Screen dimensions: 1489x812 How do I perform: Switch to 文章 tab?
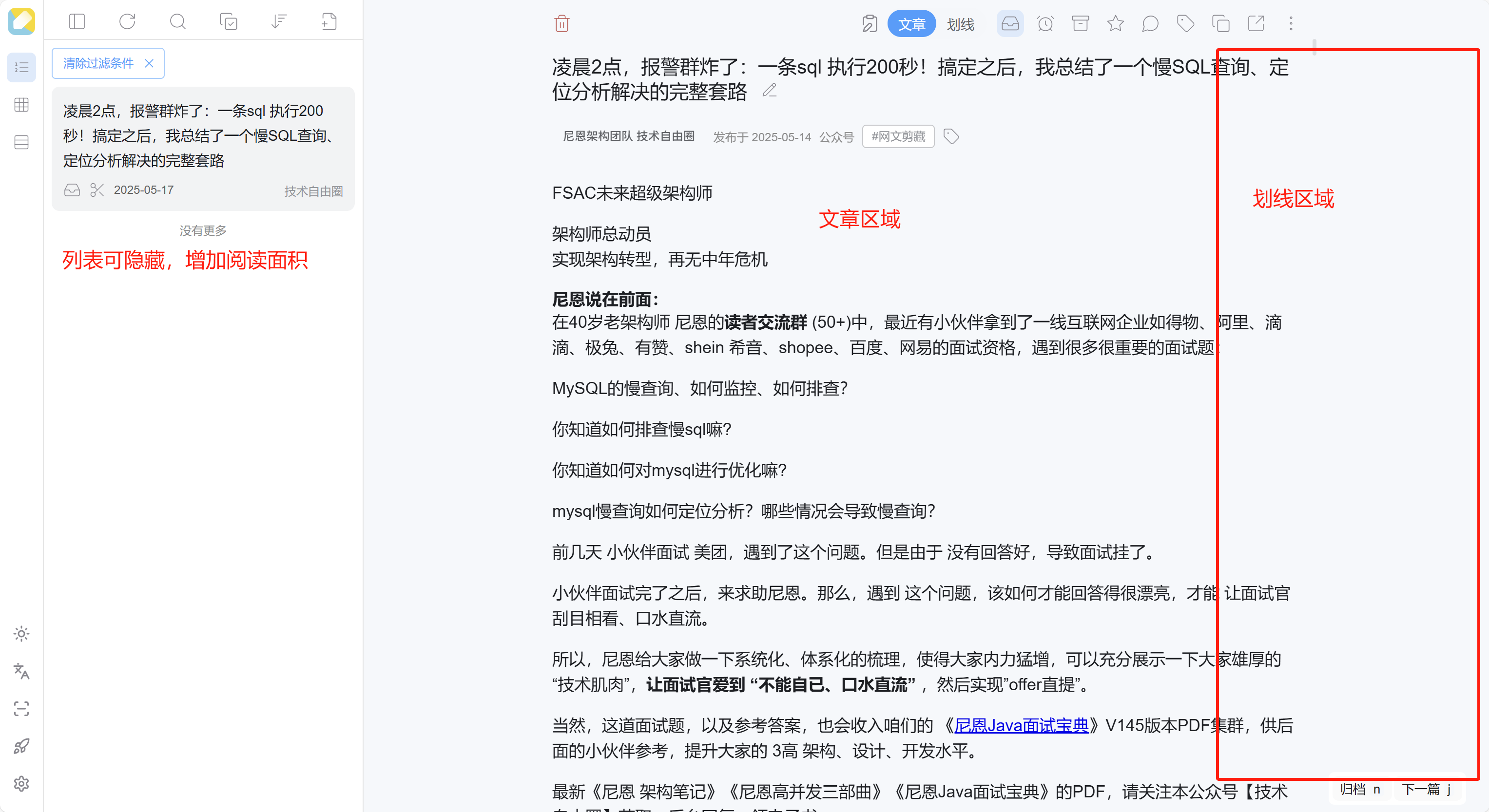(911, 24)
